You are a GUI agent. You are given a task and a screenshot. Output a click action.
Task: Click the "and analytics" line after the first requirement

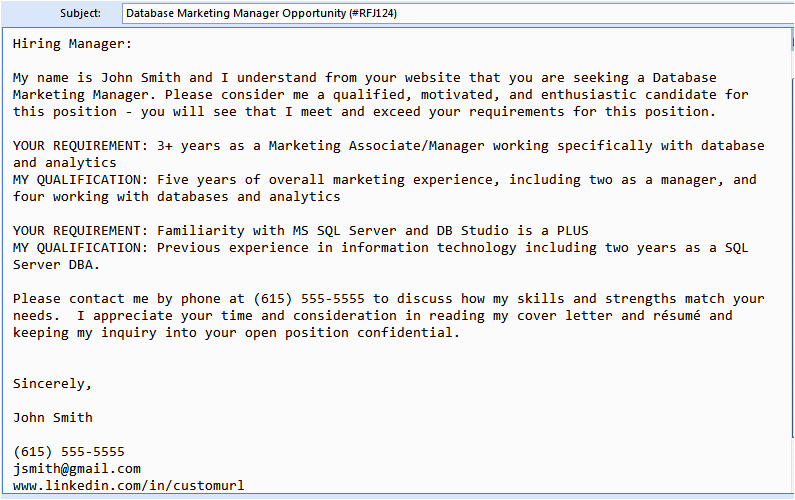point(65,162)
